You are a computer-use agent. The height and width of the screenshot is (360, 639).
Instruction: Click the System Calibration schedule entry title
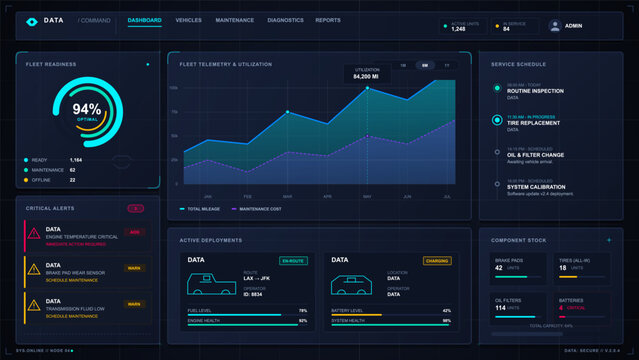coord(536,187)
